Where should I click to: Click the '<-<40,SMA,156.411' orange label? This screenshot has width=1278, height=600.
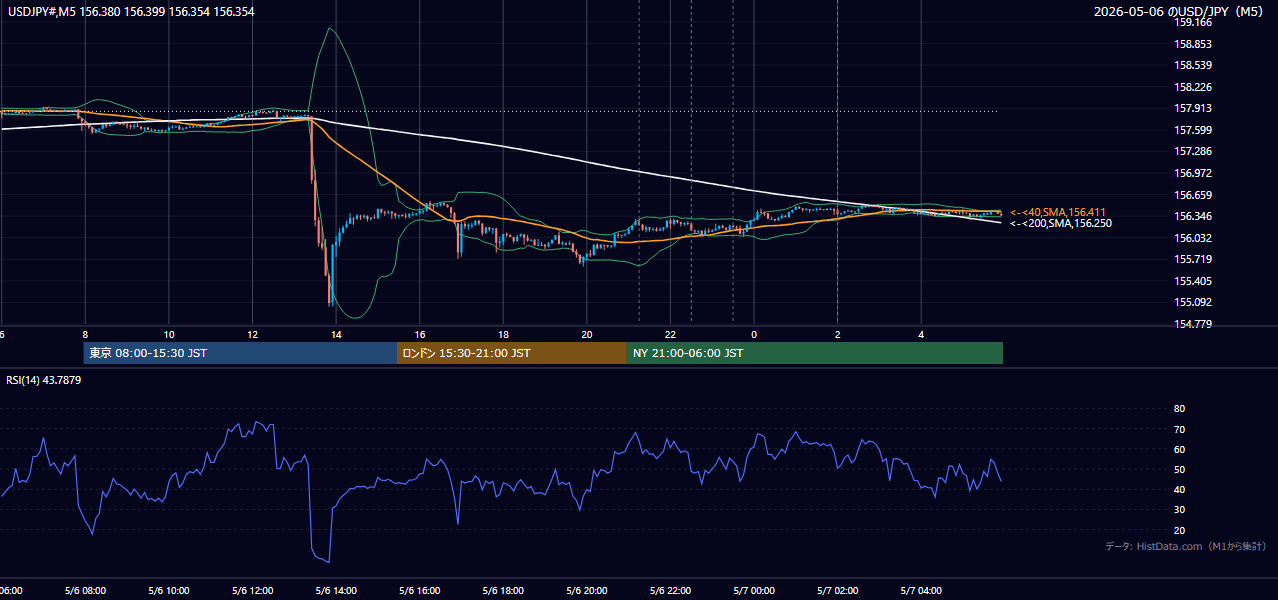(x=1058, y=212)
